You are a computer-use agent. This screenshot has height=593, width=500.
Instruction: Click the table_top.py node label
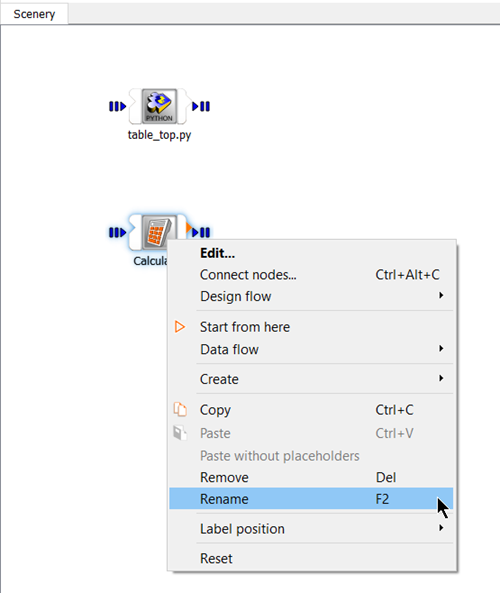[159, 135]
